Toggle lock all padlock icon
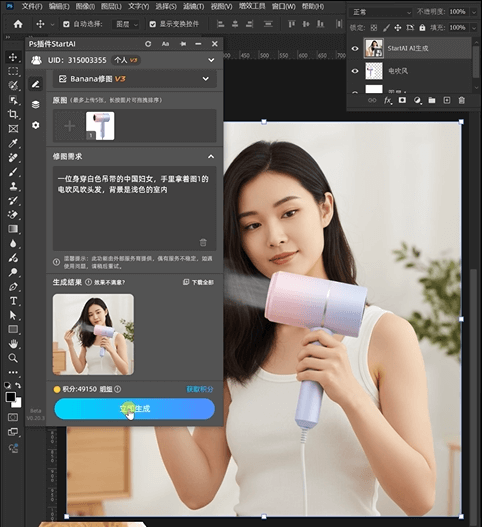Viewport: 482px width, 527px height. click(x=422, y=28)
